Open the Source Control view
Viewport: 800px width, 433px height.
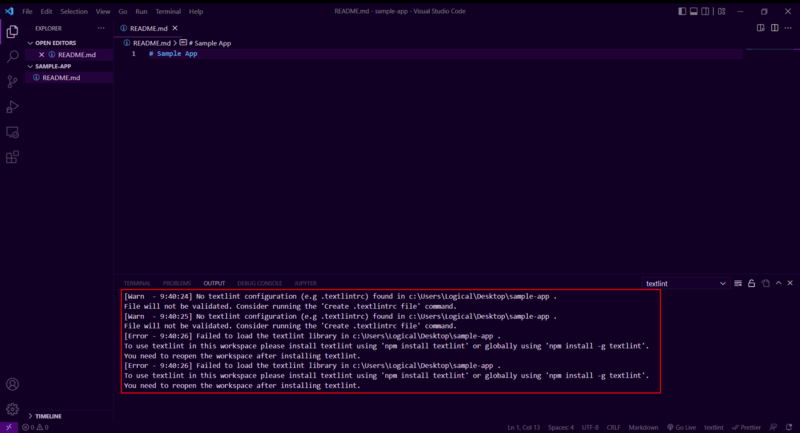click(x=12, y=82)
